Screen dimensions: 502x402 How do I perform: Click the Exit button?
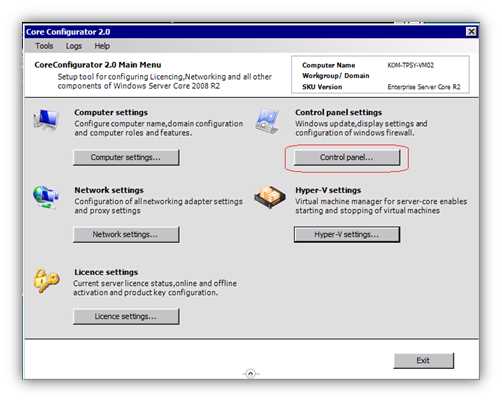424,360
